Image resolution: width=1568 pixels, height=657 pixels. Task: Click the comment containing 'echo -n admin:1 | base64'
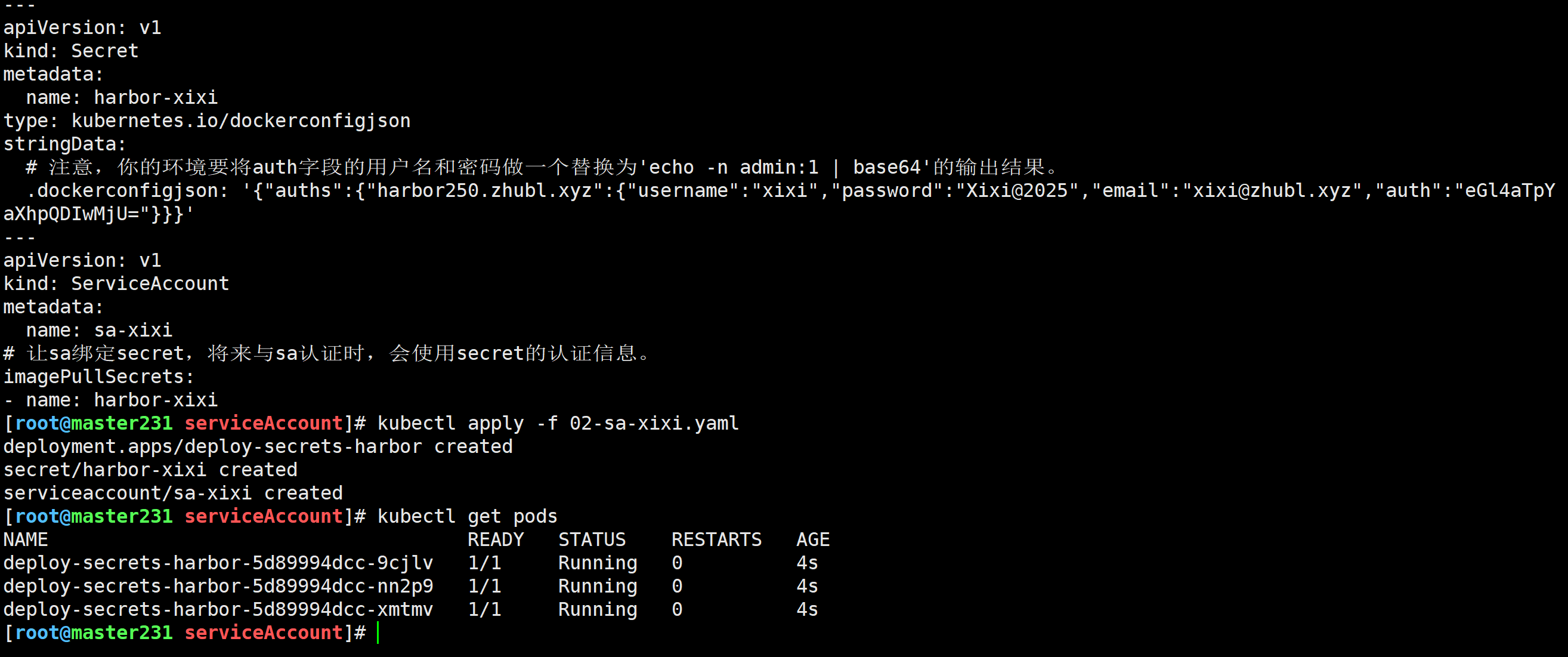click(x=543, y=167)
